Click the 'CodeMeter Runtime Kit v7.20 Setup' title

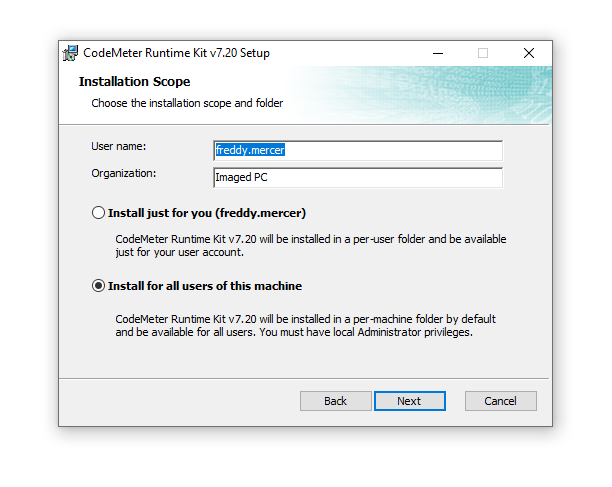point(176,53)
